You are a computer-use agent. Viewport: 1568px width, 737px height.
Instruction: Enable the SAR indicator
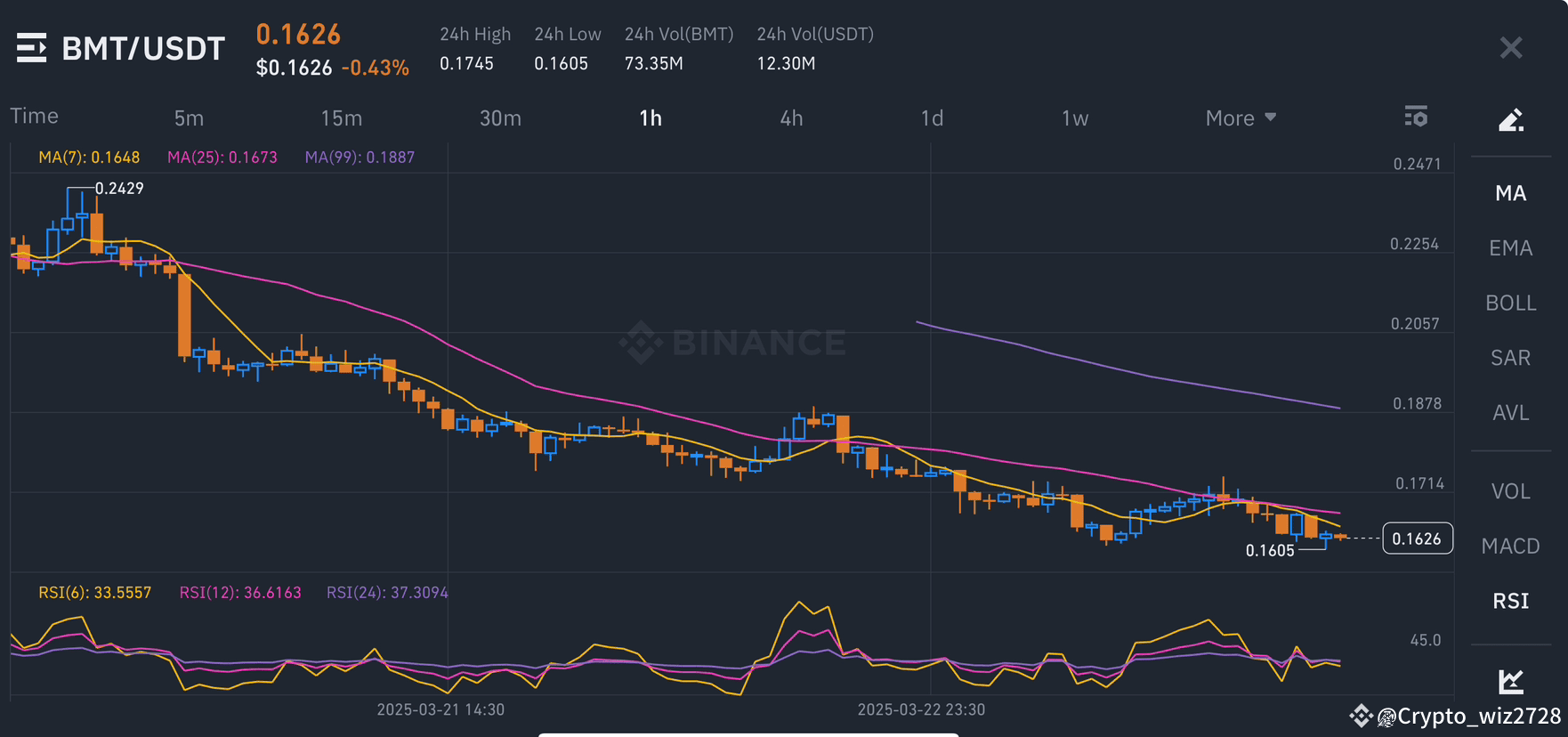coord(1511,358)
